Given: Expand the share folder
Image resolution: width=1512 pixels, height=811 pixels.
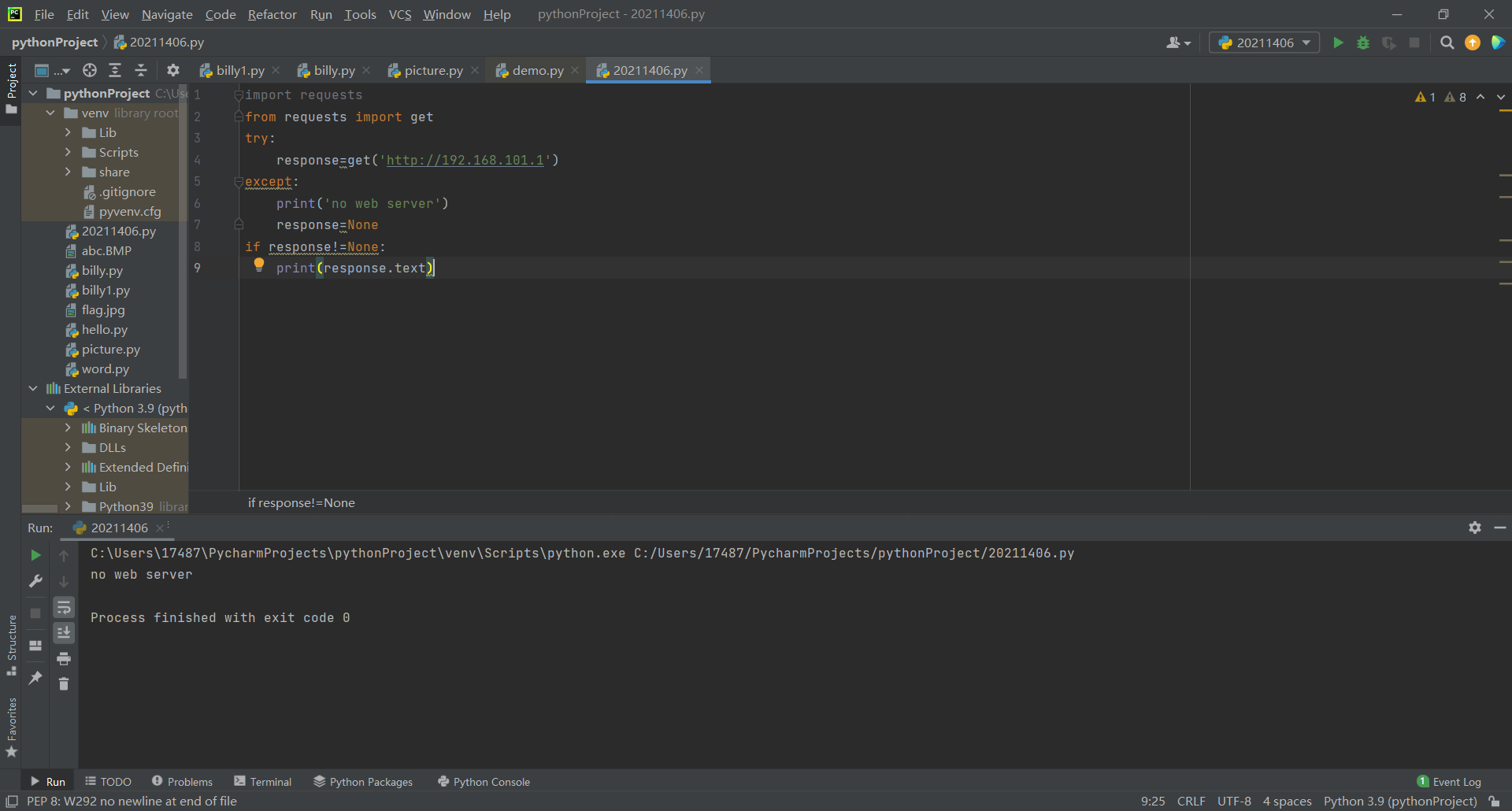Looking at the screenshot, I should (68, 172).
